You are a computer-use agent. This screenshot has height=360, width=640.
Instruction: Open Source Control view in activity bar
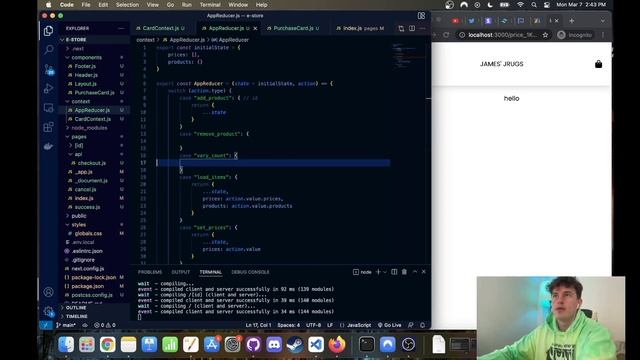click(x=49, y=69)
